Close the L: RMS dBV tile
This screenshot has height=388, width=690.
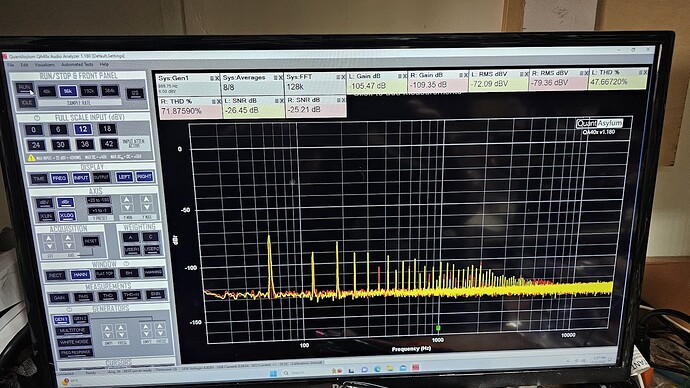(525, 74)
